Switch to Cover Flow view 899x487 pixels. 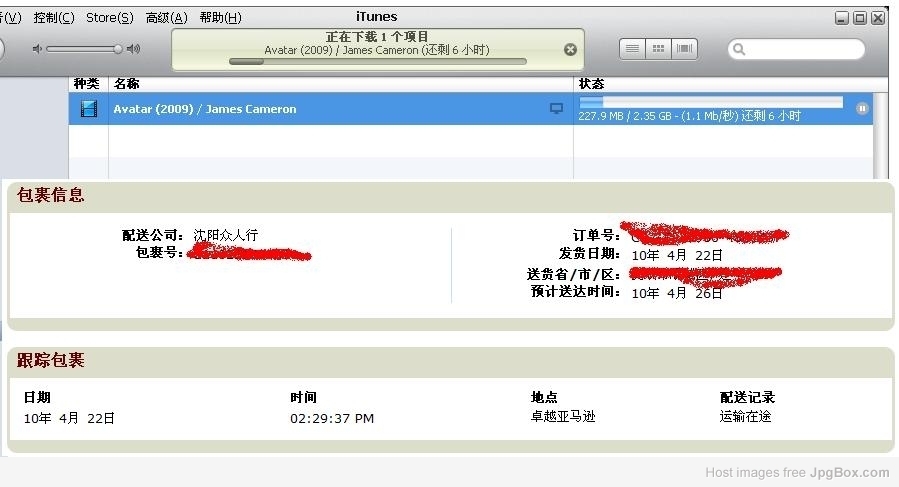684,49
